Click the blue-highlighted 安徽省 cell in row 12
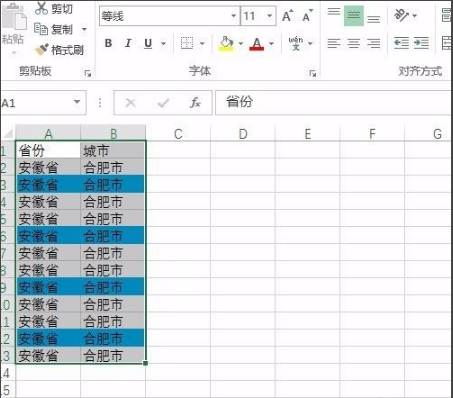 [x=48, y=338]
